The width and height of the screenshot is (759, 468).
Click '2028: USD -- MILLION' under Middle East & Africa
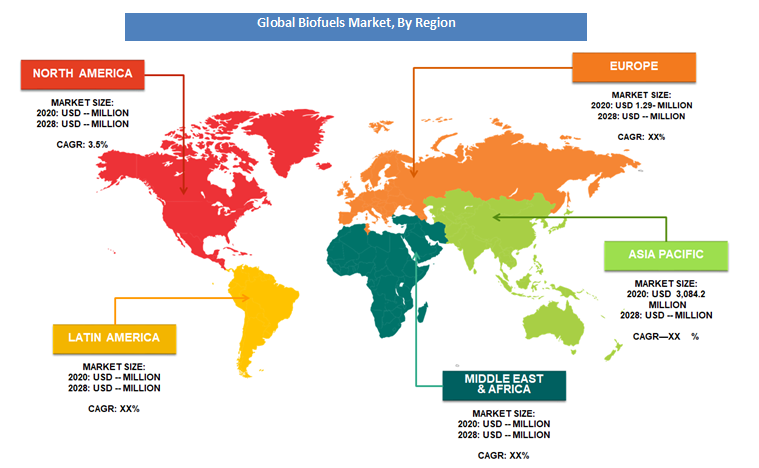click(503, 435)
